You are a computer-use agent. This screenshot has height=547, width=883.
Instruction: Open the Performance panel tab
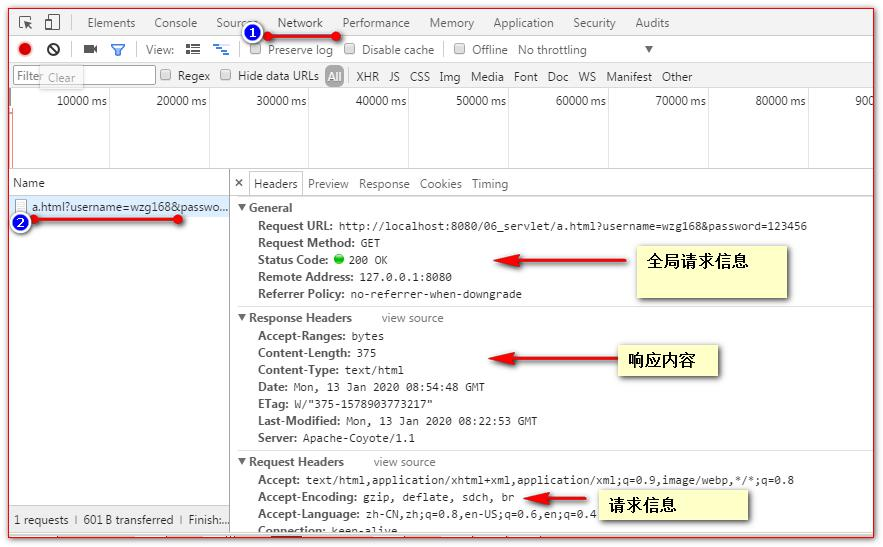[376, 23]
